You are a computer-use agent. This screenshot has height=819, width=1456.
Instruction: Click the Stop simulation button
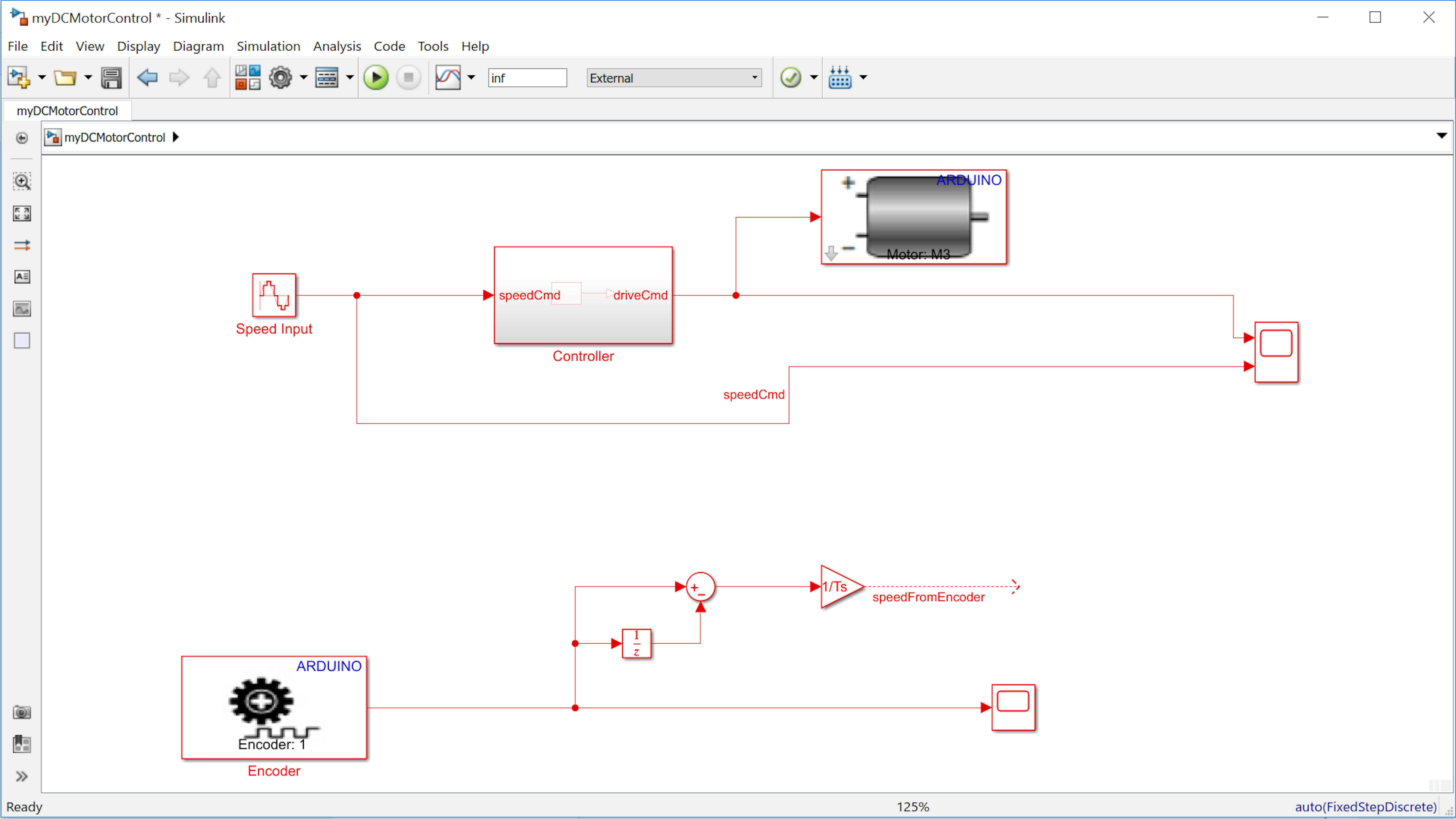[409, 77]
